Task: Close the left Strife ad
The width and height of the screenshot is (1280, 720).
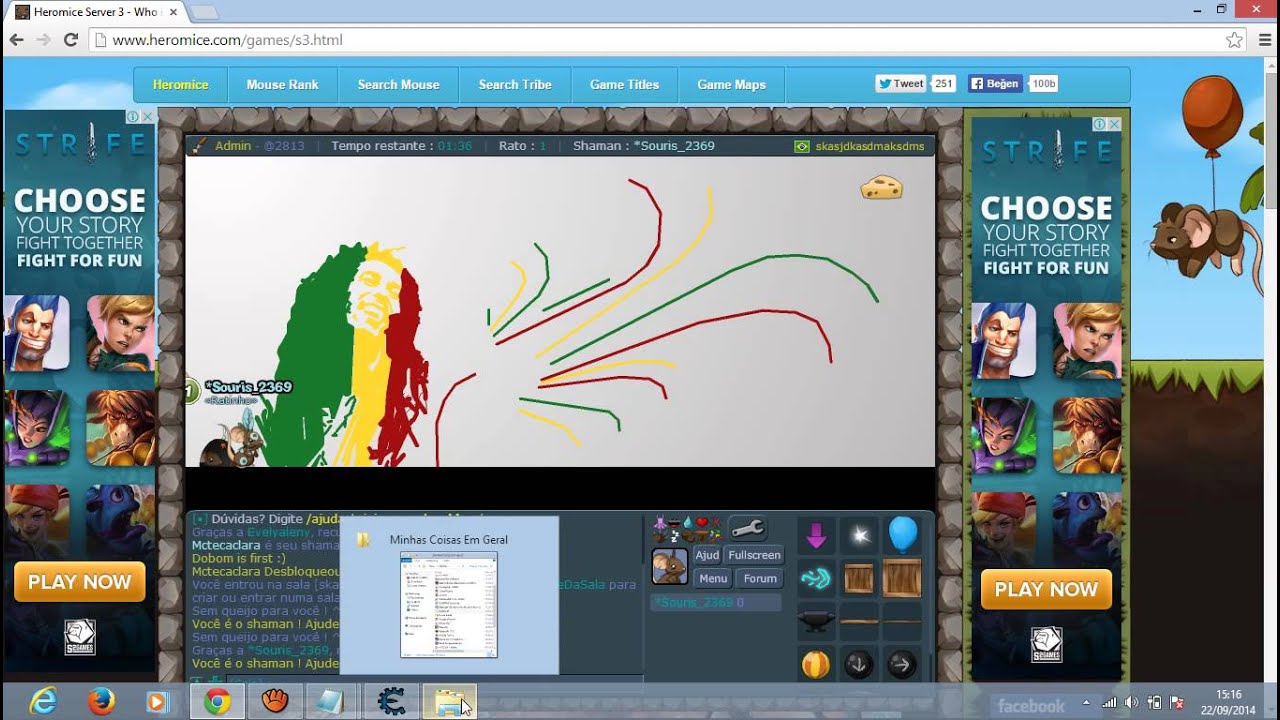Action: (x=146, y=117)
